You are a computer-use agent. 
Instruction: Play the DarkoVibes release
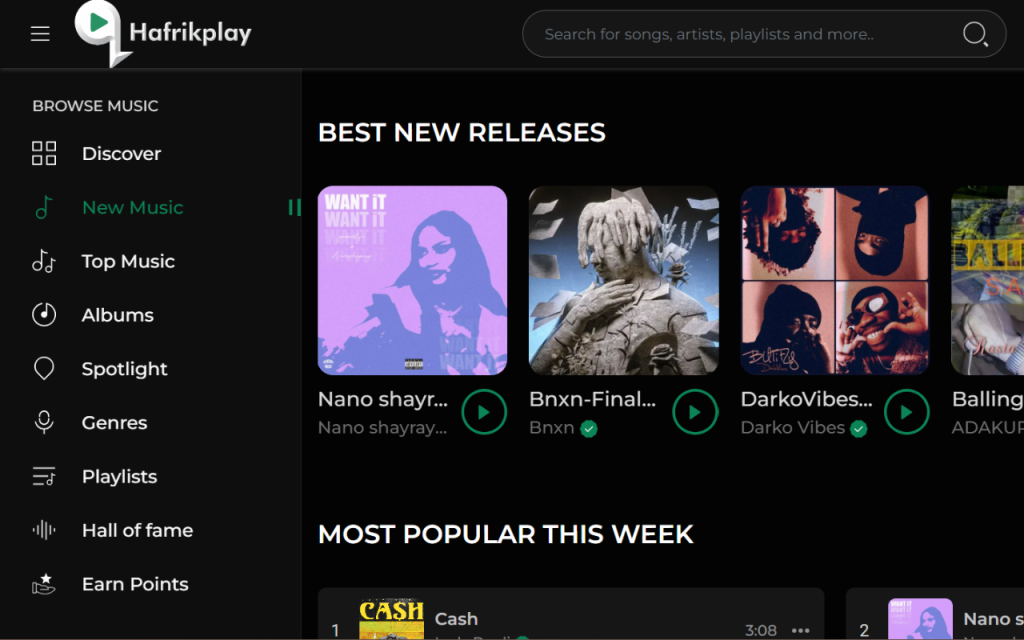(906, 412)
